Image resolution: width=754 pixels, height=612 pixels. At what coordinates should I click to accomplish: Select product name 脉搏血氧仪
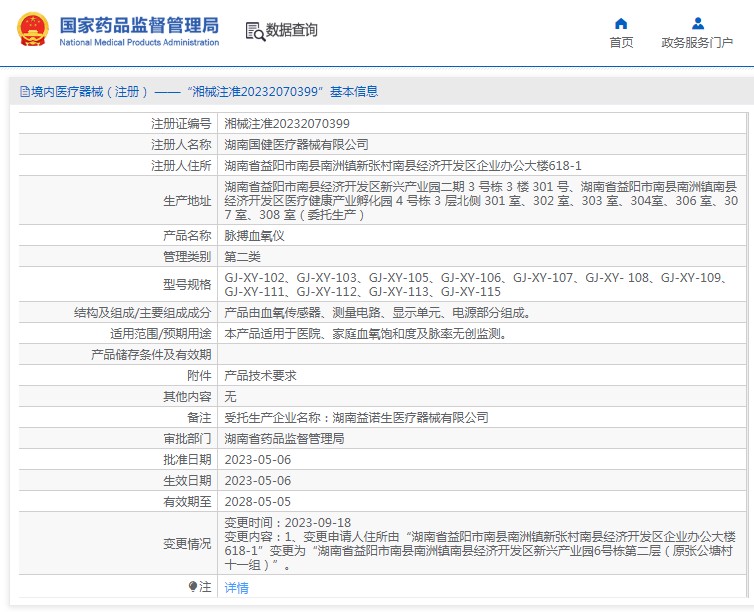254,236
